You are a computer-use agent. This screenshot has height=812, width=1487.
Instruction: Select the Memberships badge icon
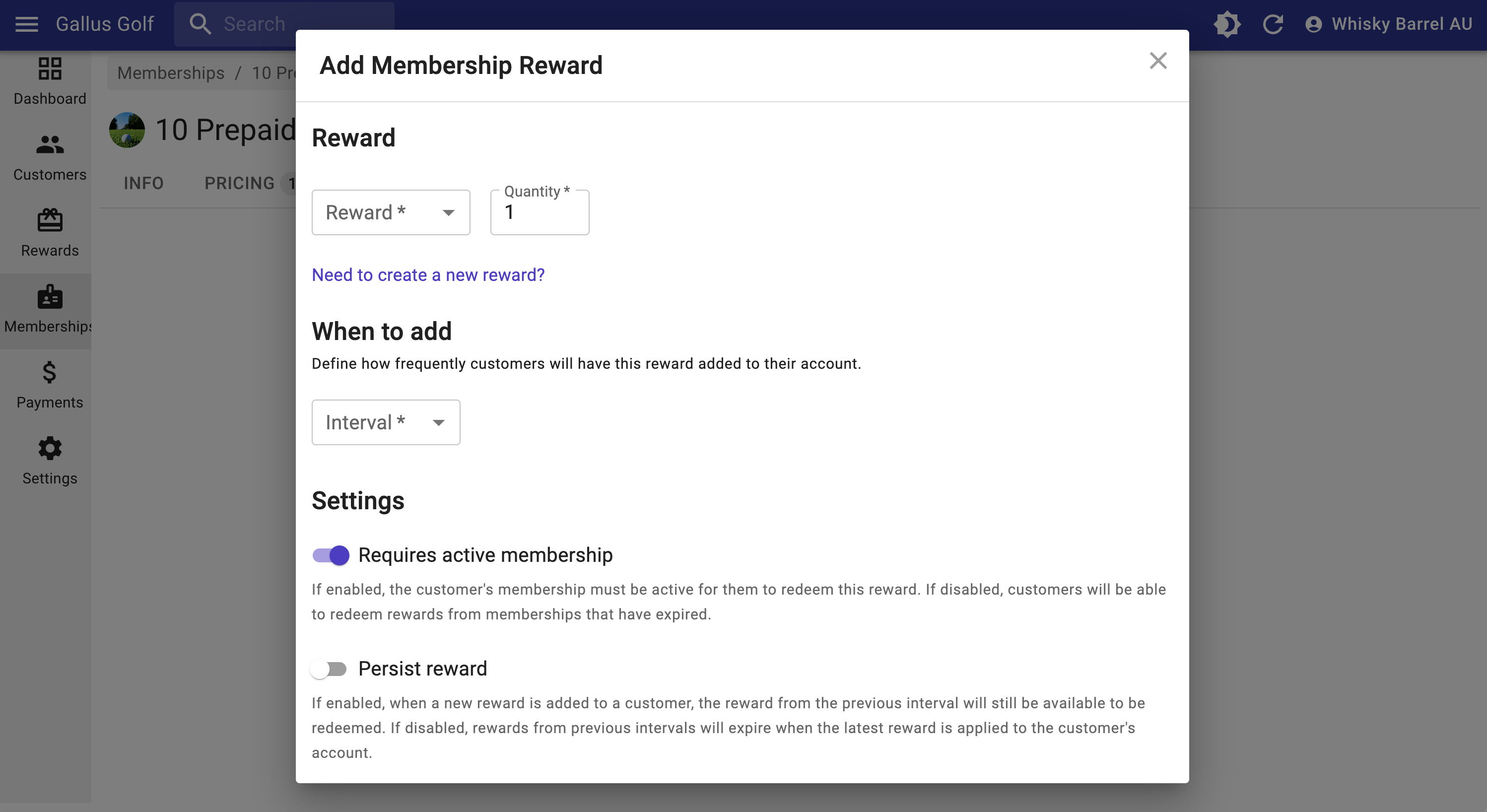tap(50, 296)
